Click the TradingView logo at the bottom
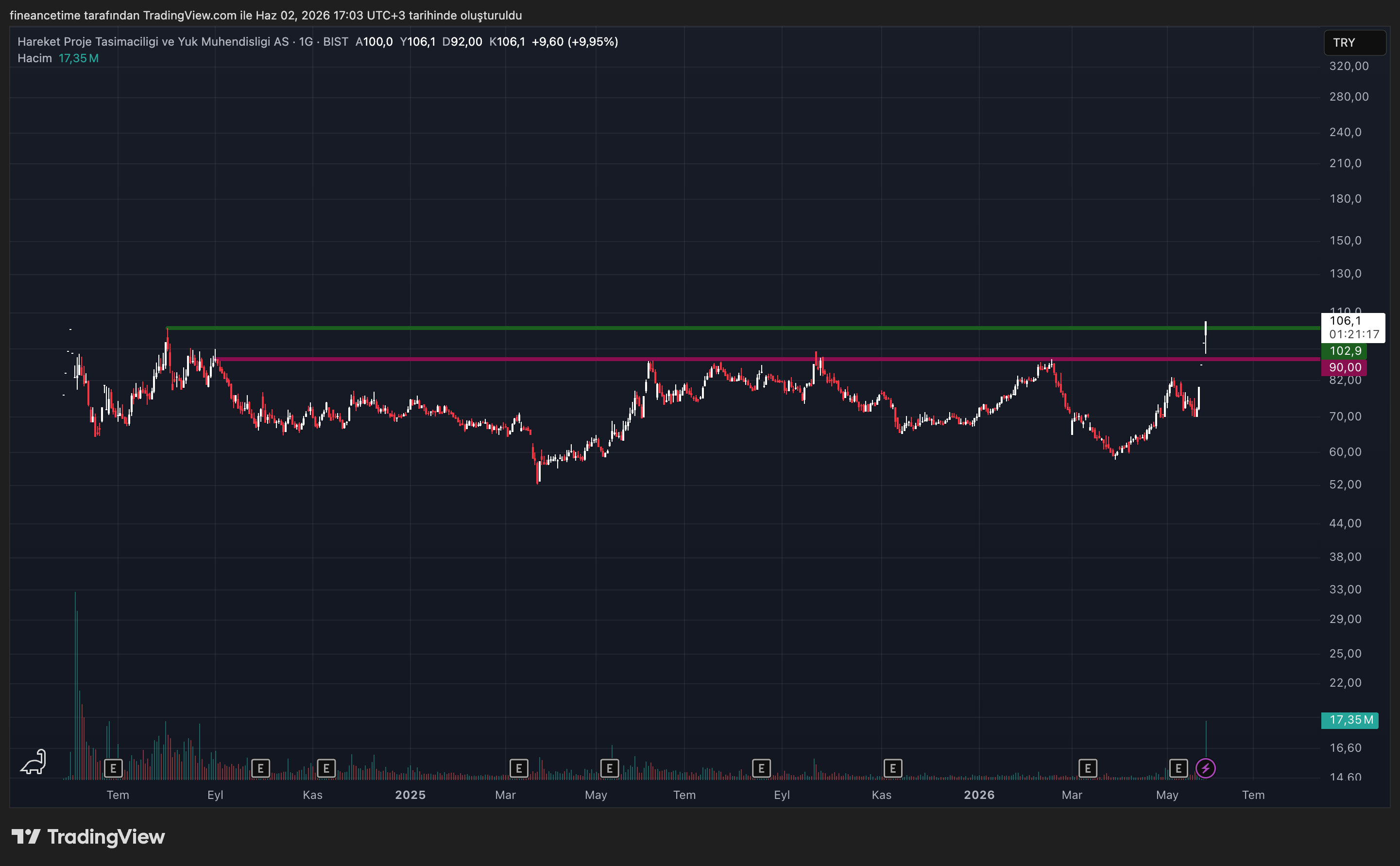Screen dimensions: 1400x866 tap(88, 837)
